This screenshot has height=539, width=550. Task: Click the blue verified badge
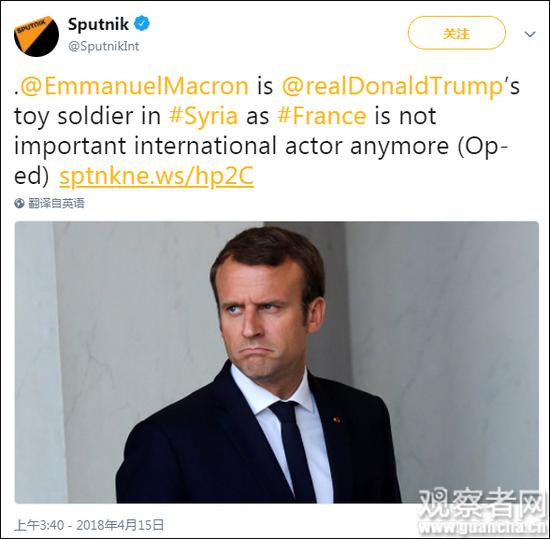pyautogui.click(x=142, y=24)
